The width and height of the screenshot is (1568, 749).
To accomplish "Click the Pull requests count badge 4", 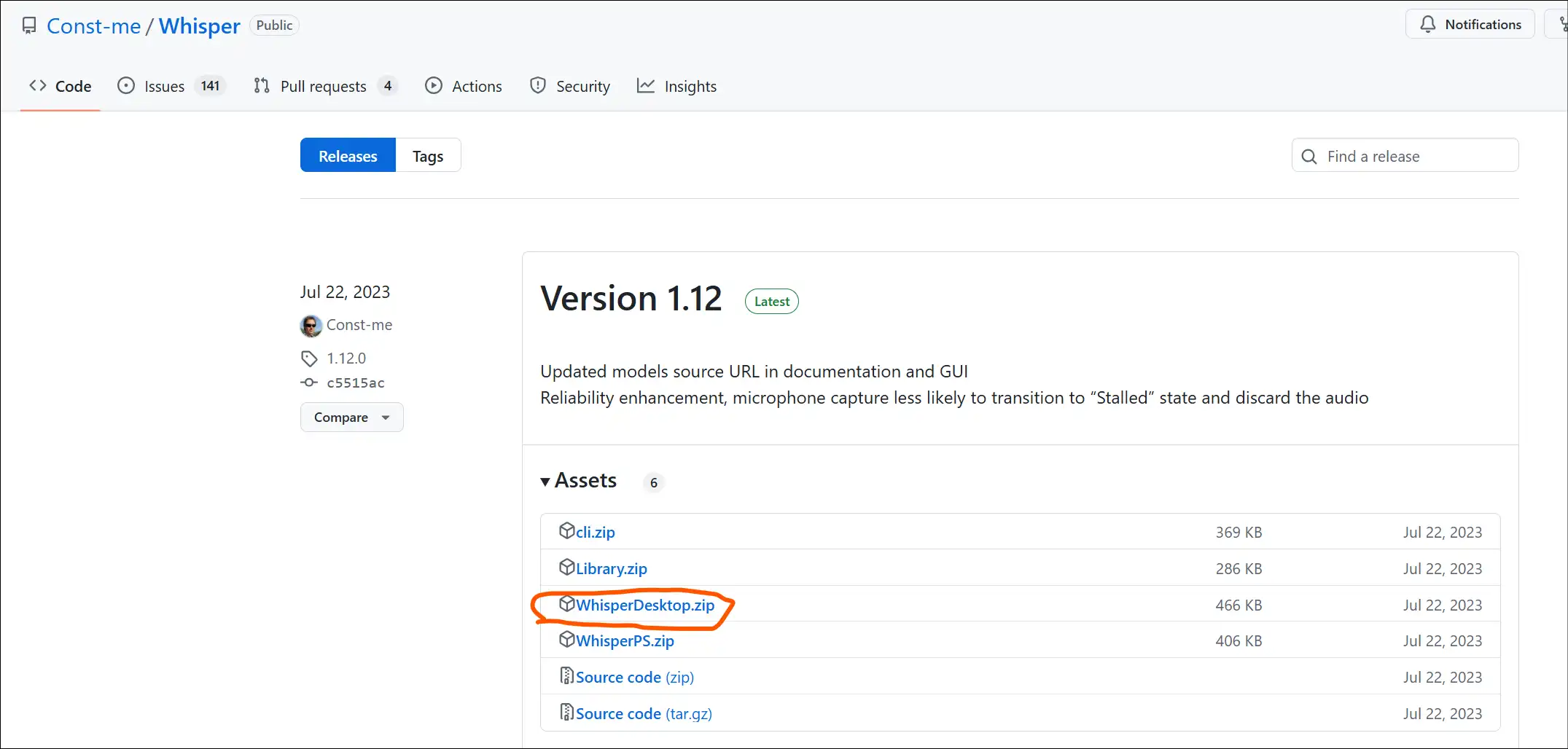I will coord(388,86).
